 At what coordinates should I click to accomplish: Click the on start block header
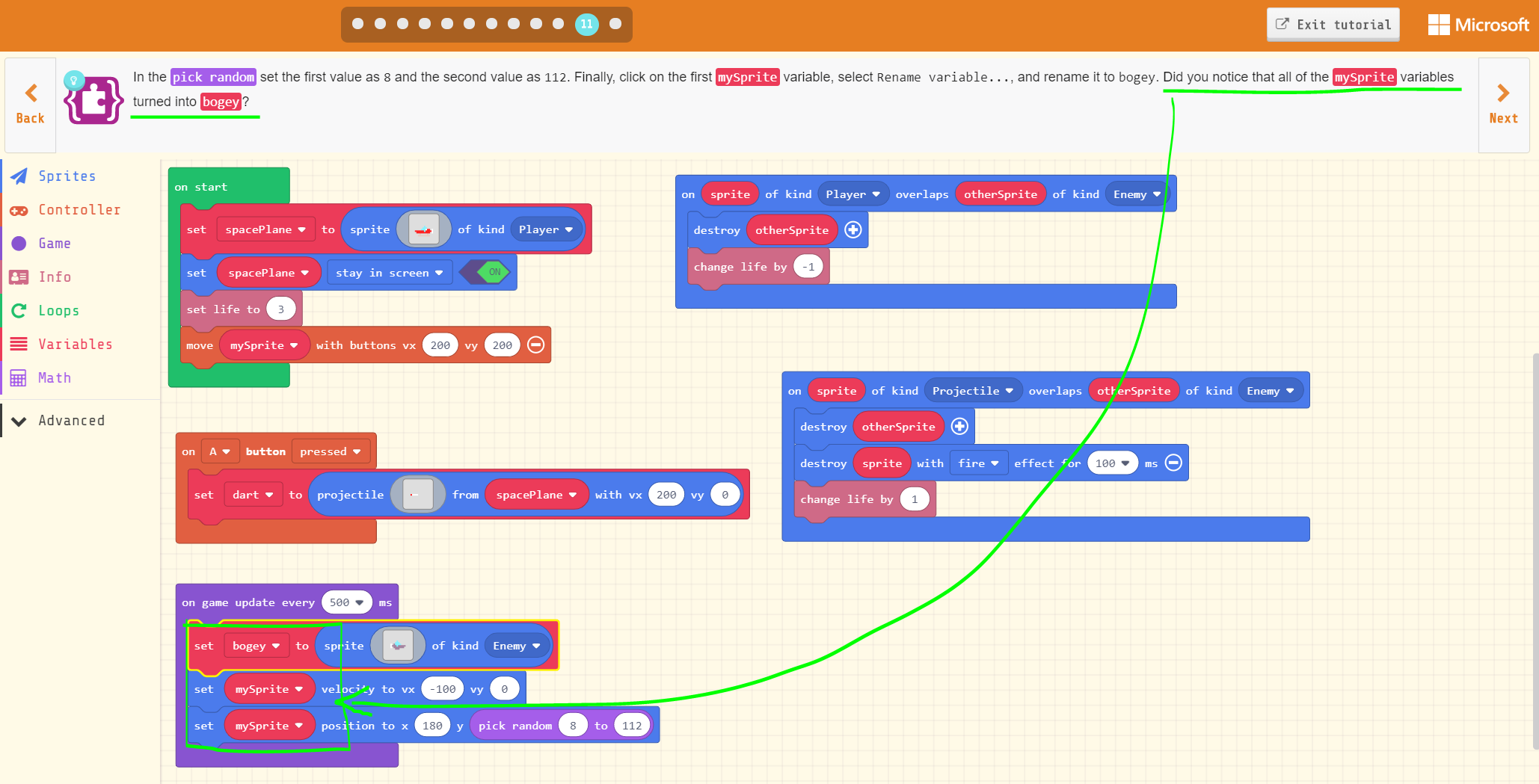pos(229,186)
